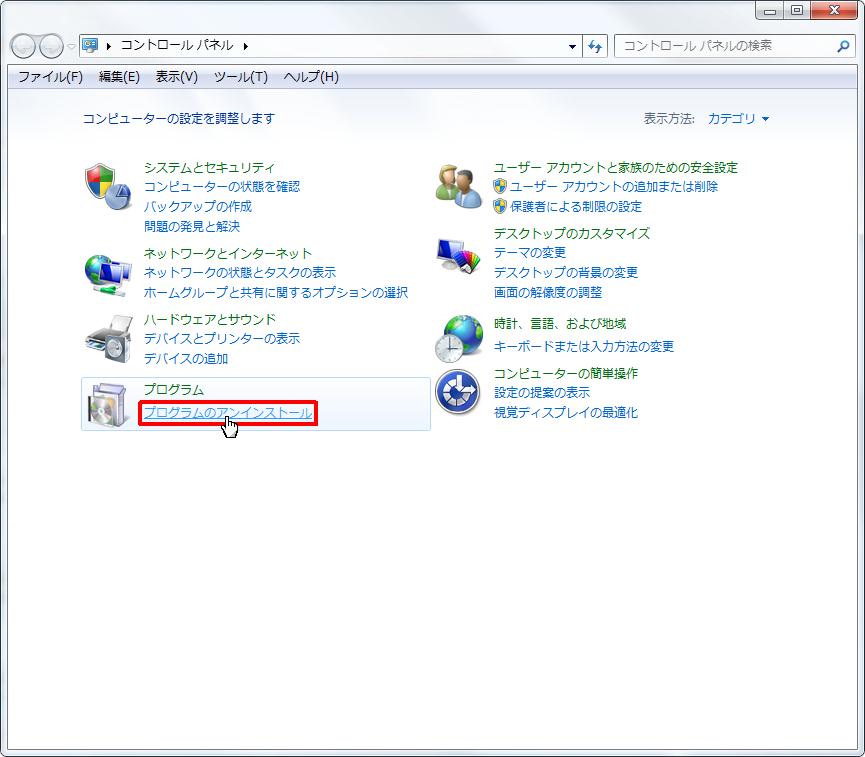
Task: Click the Desktop Customization monitor icon
Action: pos(458,256)
